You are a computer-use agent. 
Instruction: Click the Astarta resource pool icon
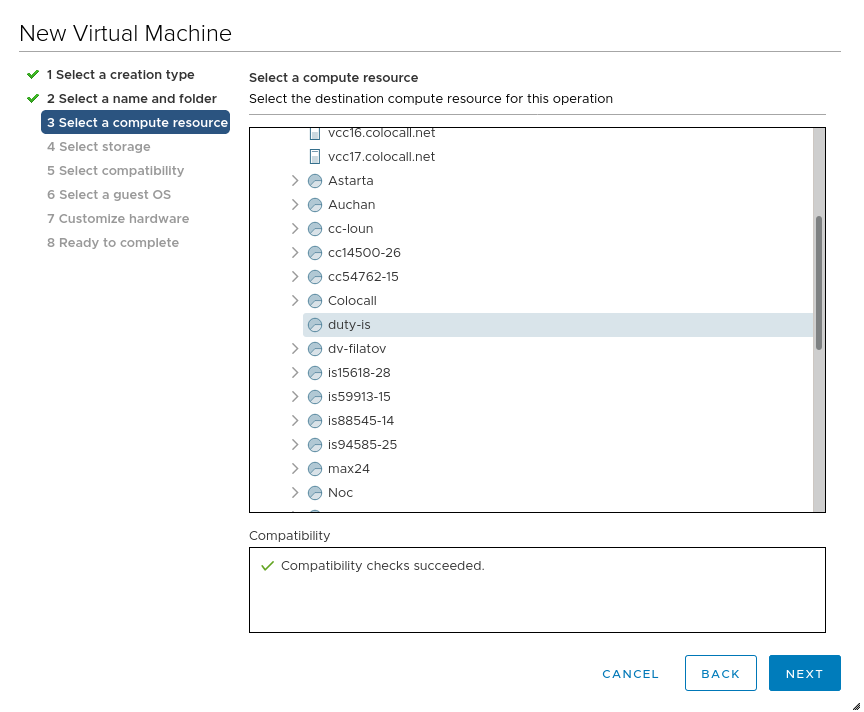click(x=315, y=181)
